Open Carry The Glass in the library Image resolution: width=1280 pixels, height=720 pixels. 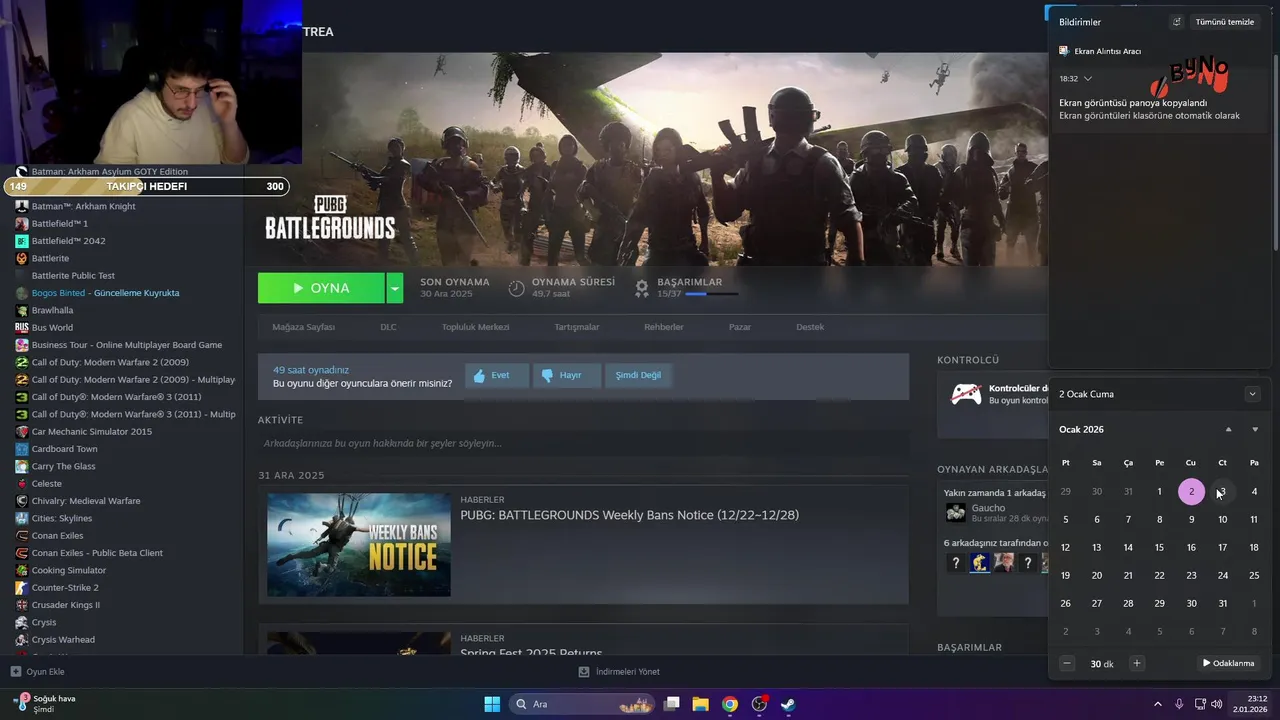(63, 466)
